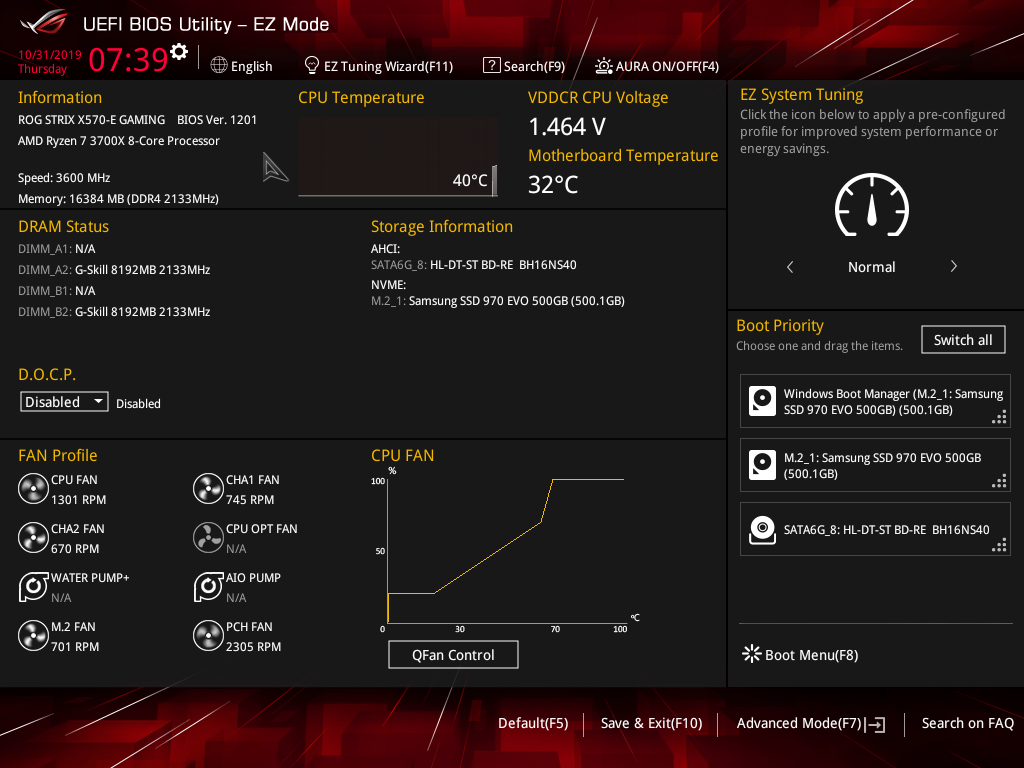
Task: Click the 1301 RPM CPU fan value
Action: (78, 500)
